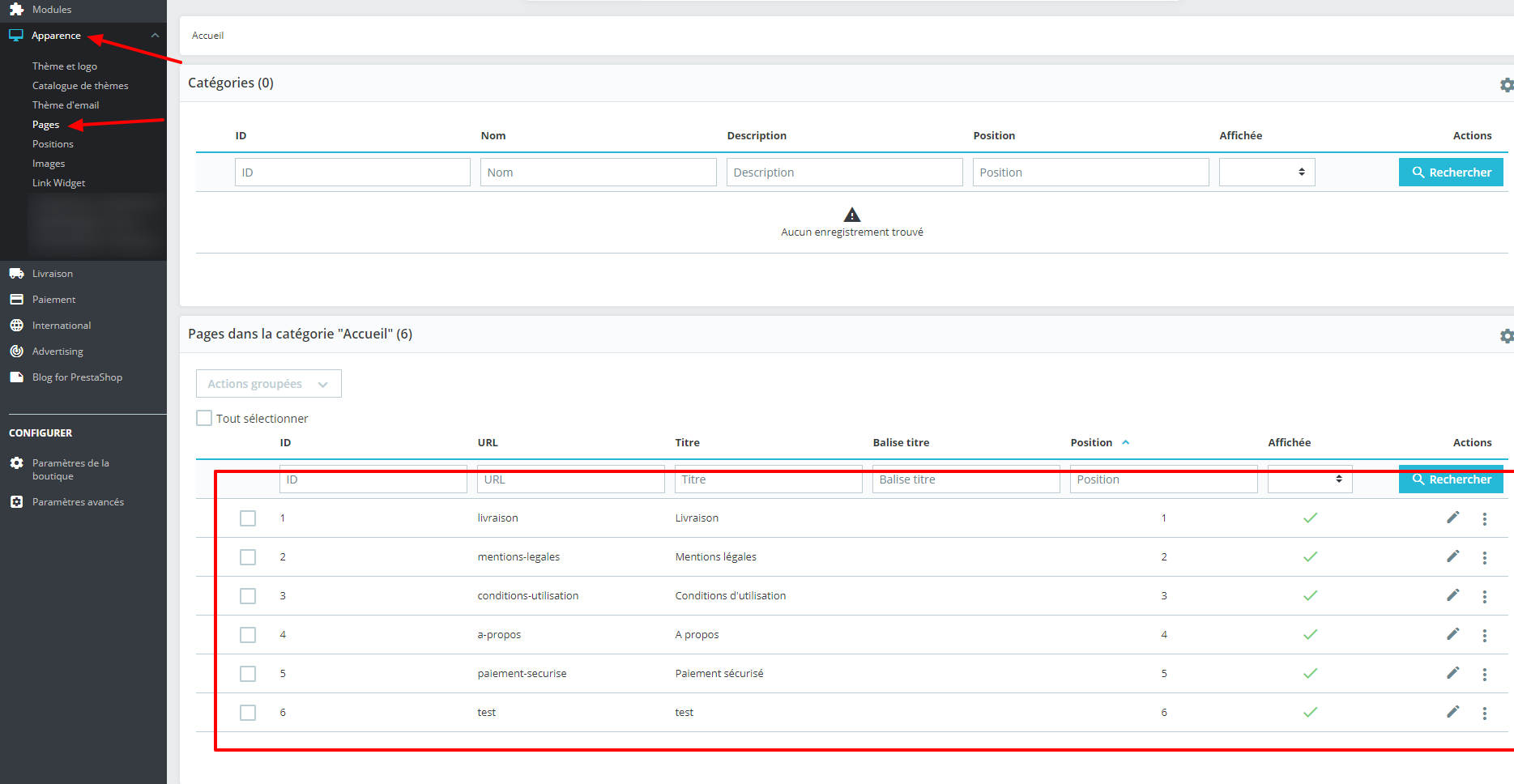Click the edit pencil for the test page
1514x784 pixels.
1453,712
